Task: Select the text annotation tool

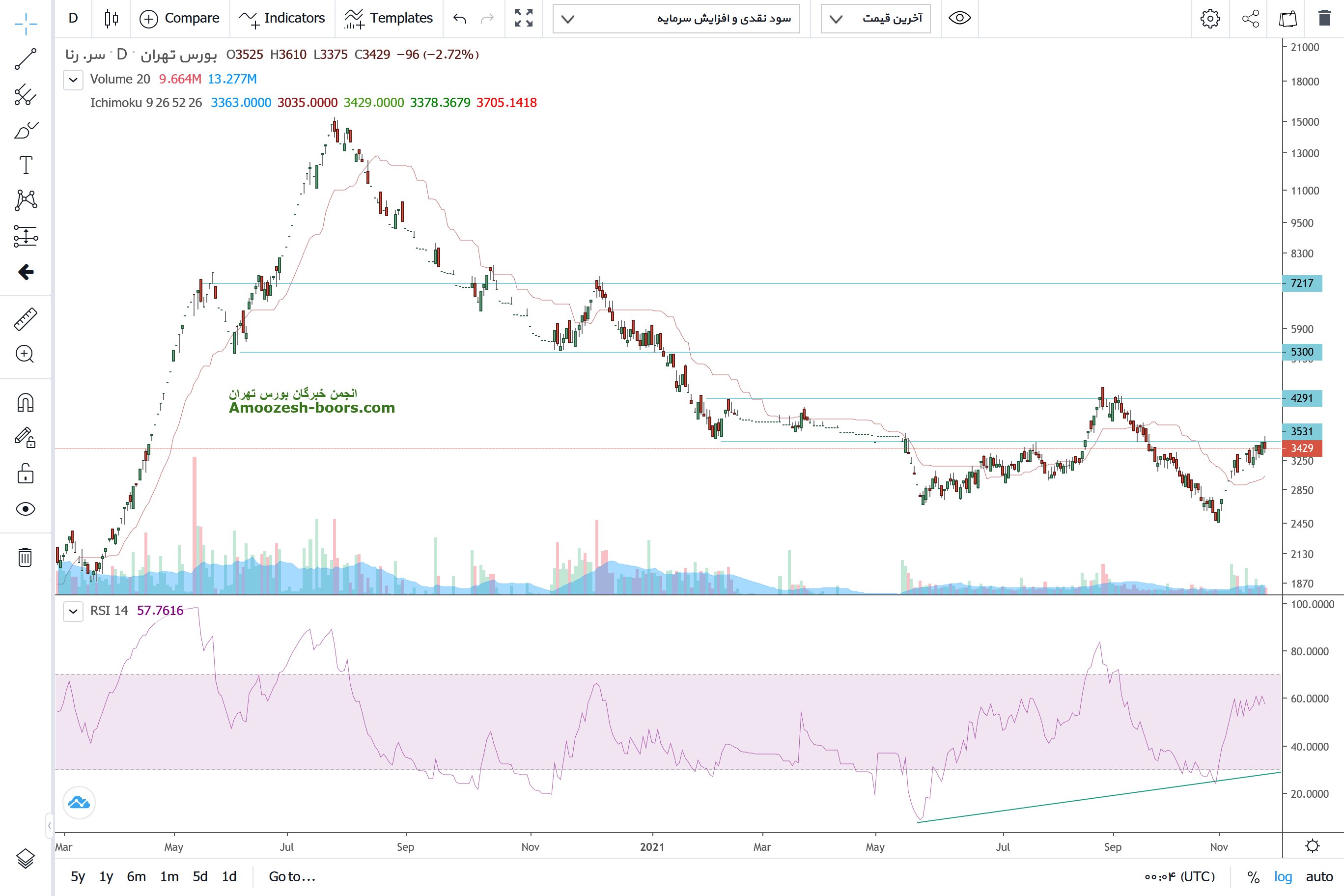Action: [25, 165]
